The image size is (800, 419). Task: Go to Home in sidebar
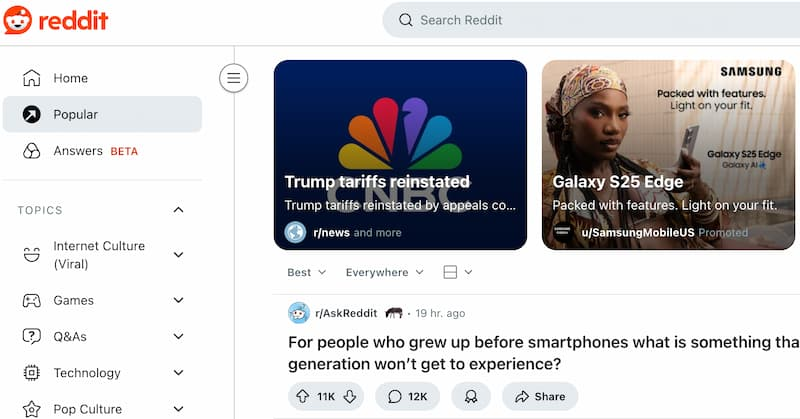70,78
